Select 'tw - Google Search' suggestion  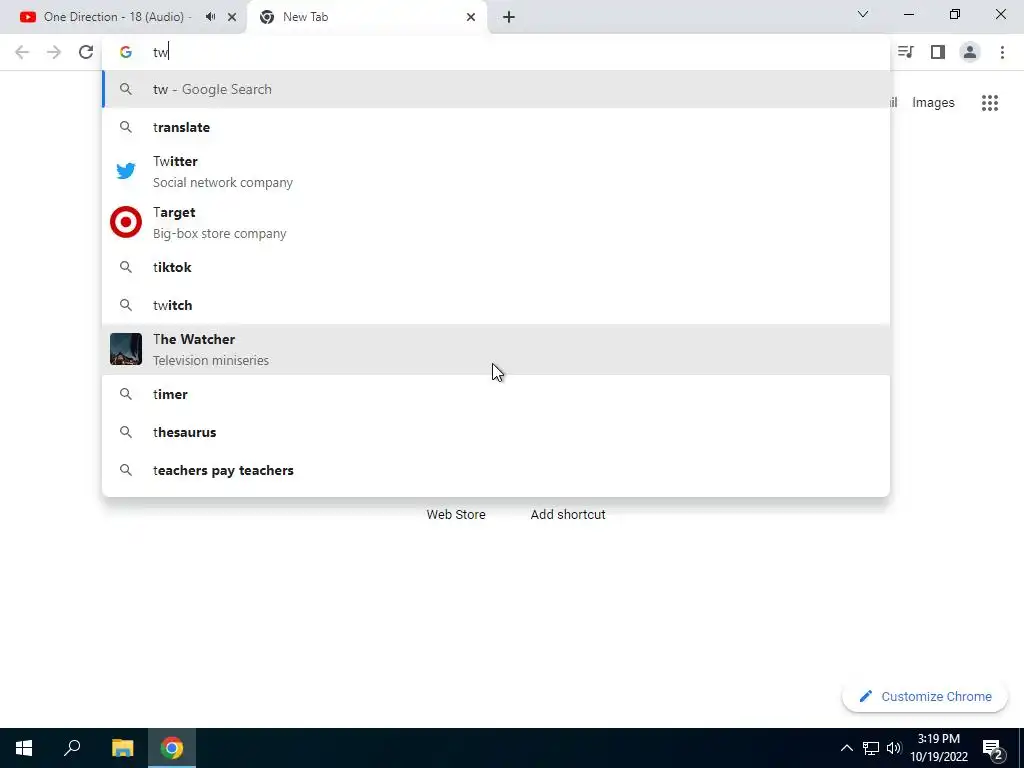tap(496, 89)
